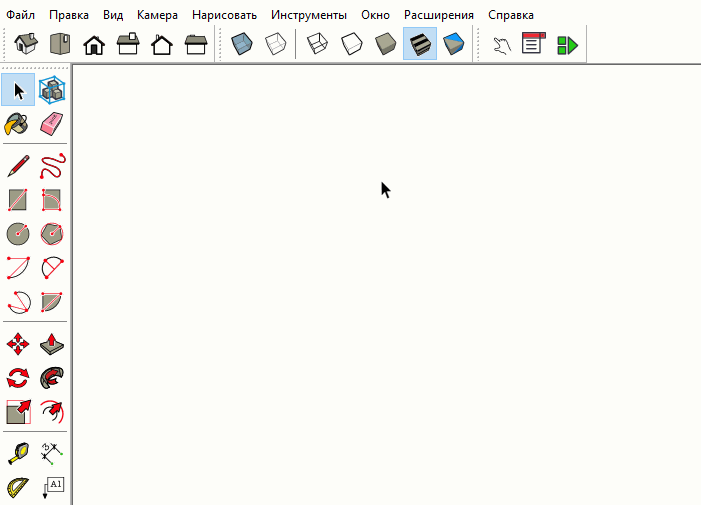The height and width of the screenshot is (505, 701).
Task: Choose the 2 Point Arc tool
Action: point(52,268)
